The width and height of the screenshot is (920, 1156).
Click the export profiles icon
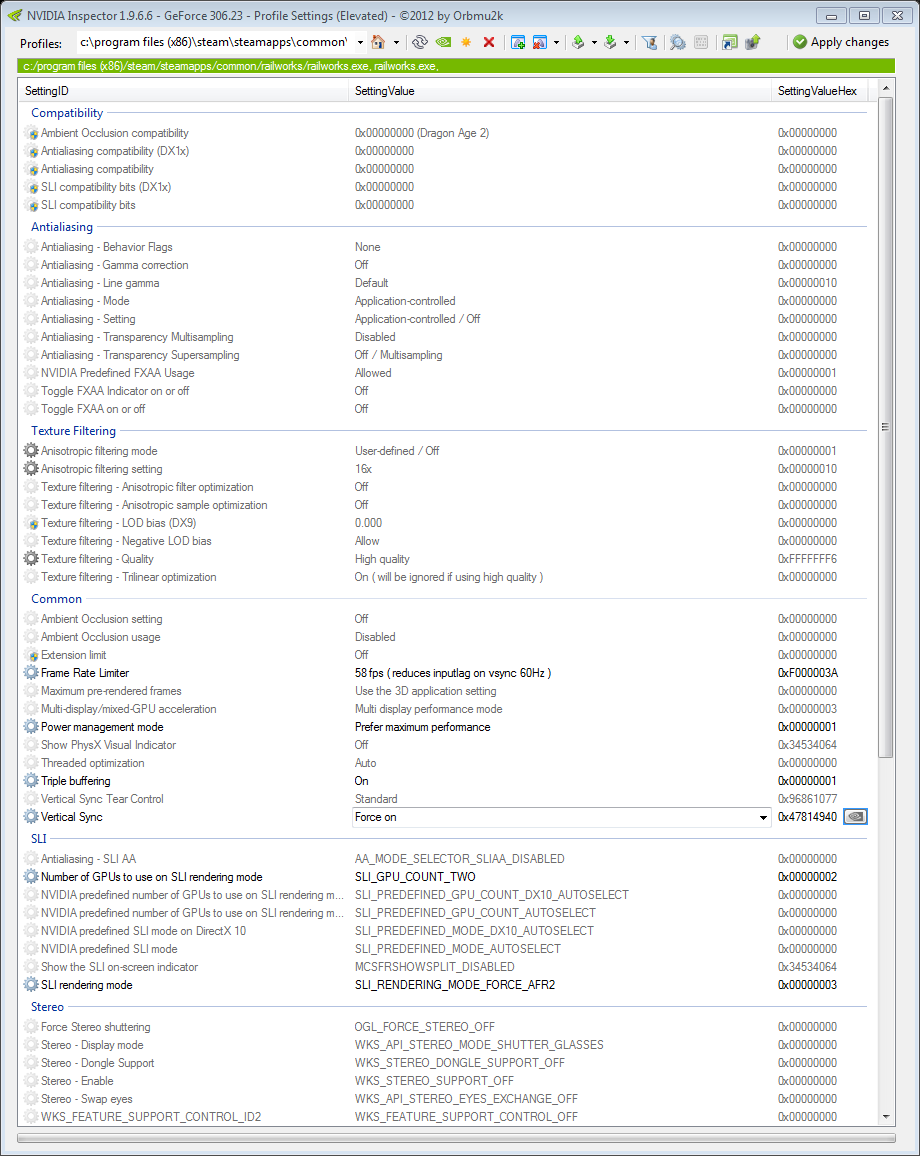tap(579, 42)
